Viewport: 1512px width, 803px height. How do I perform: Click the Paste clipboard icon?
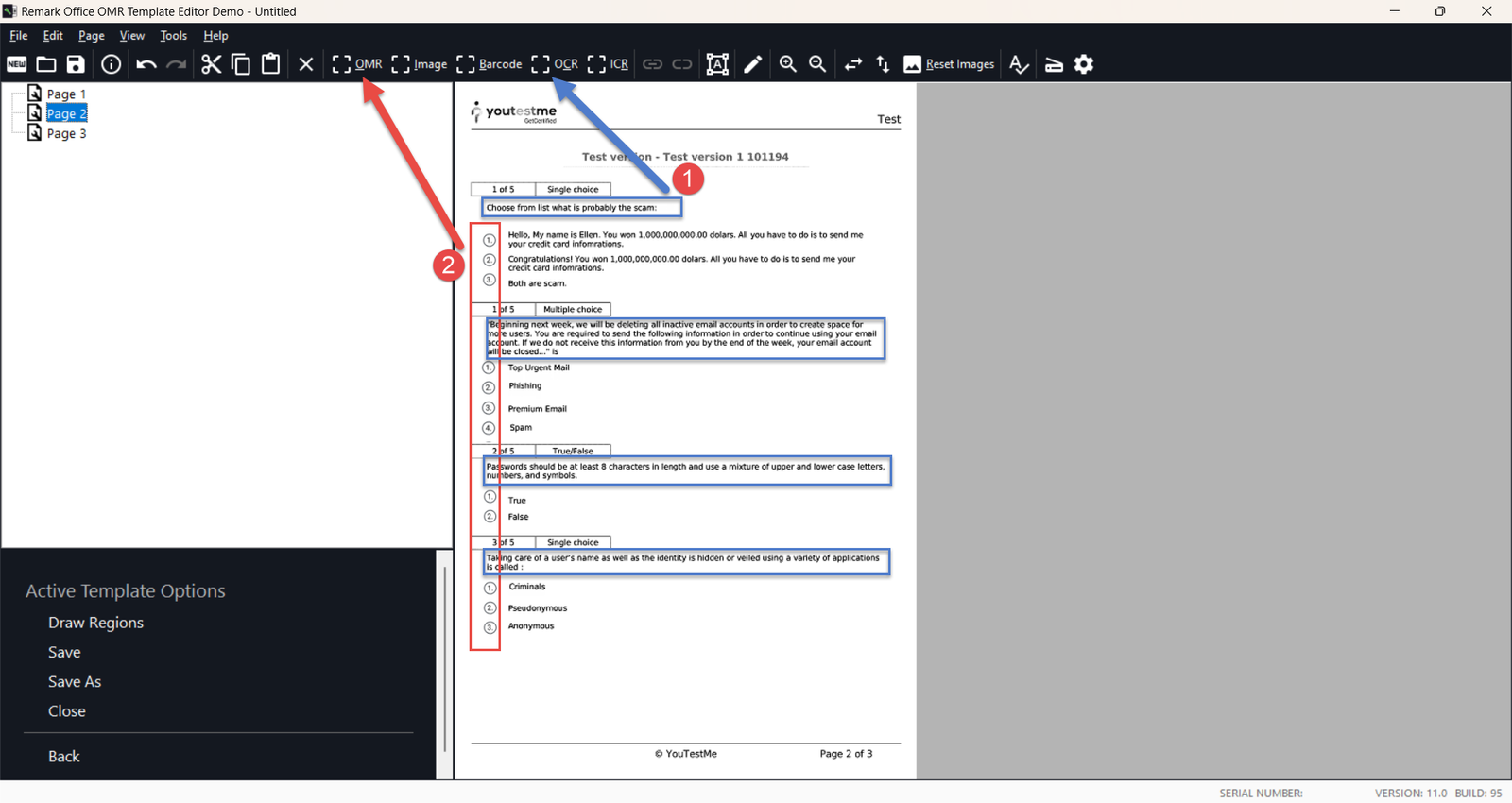(271, 64)
